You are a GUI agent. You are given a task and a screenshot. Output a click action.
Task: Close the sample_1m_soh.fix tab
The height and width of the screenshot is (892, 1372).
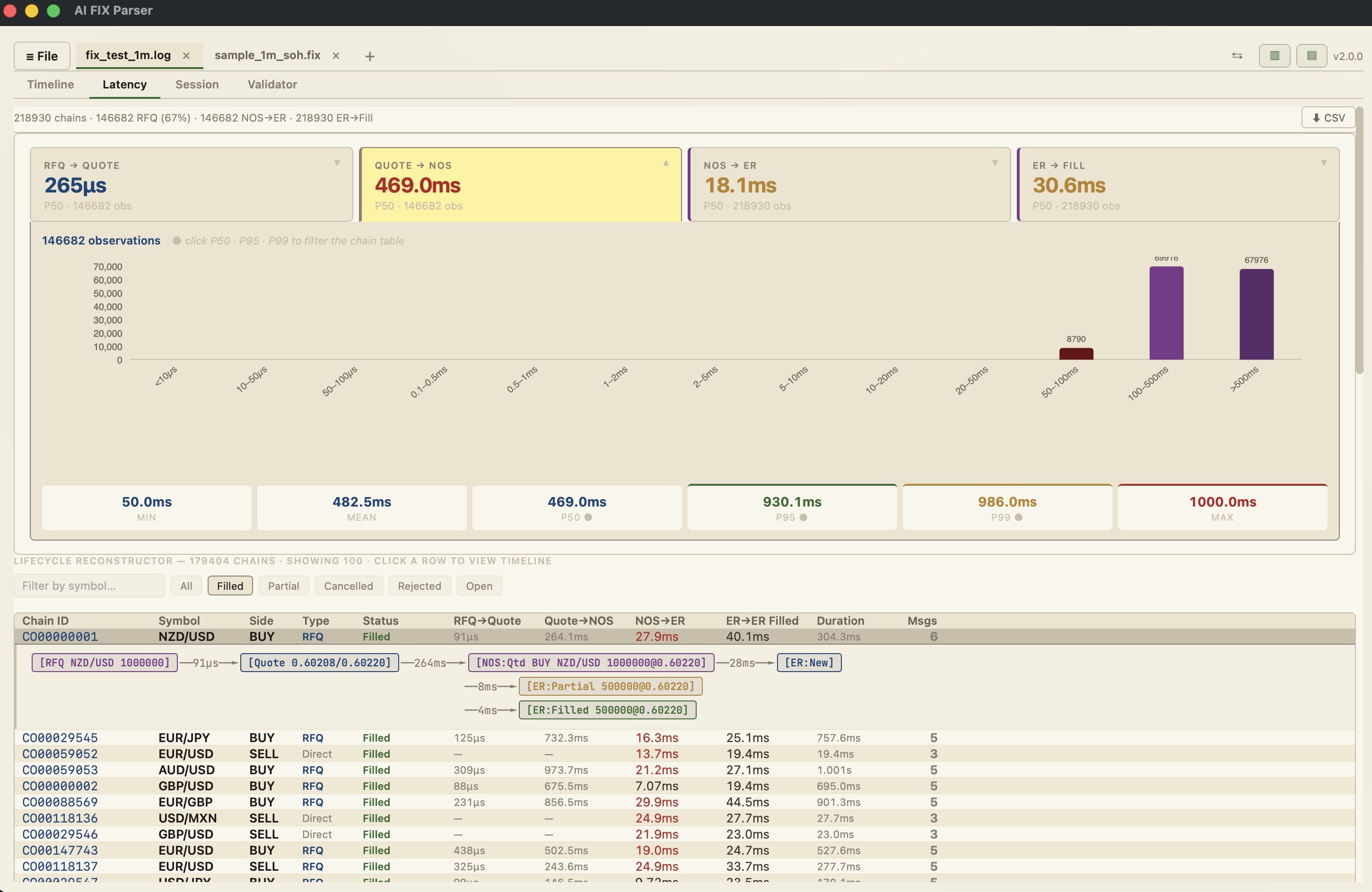click(x=336, y=56)
